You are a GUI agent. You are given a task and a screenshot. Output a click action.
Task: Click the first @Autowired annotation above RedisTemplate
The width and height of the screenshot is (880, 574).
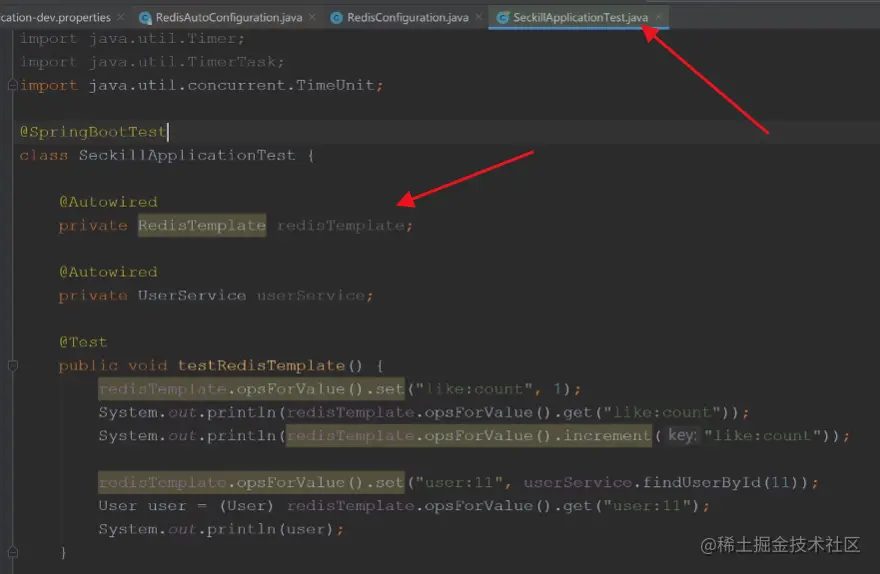[x=108, y=202]
